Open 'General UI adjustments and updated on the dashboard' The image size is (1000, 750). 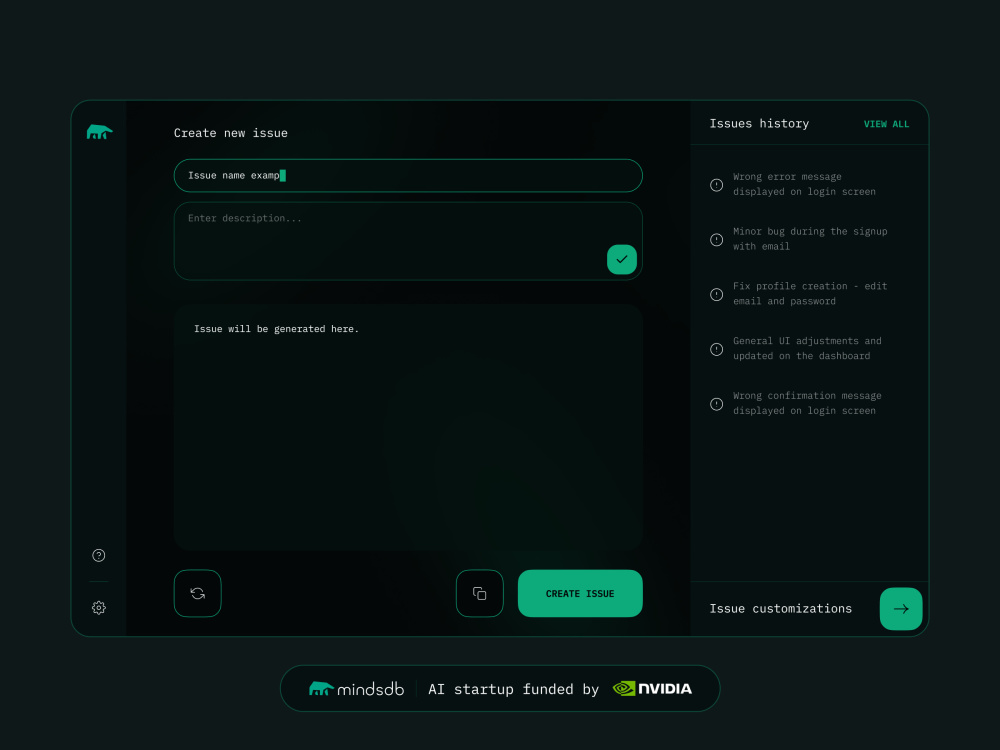click(x=807, y=349)
